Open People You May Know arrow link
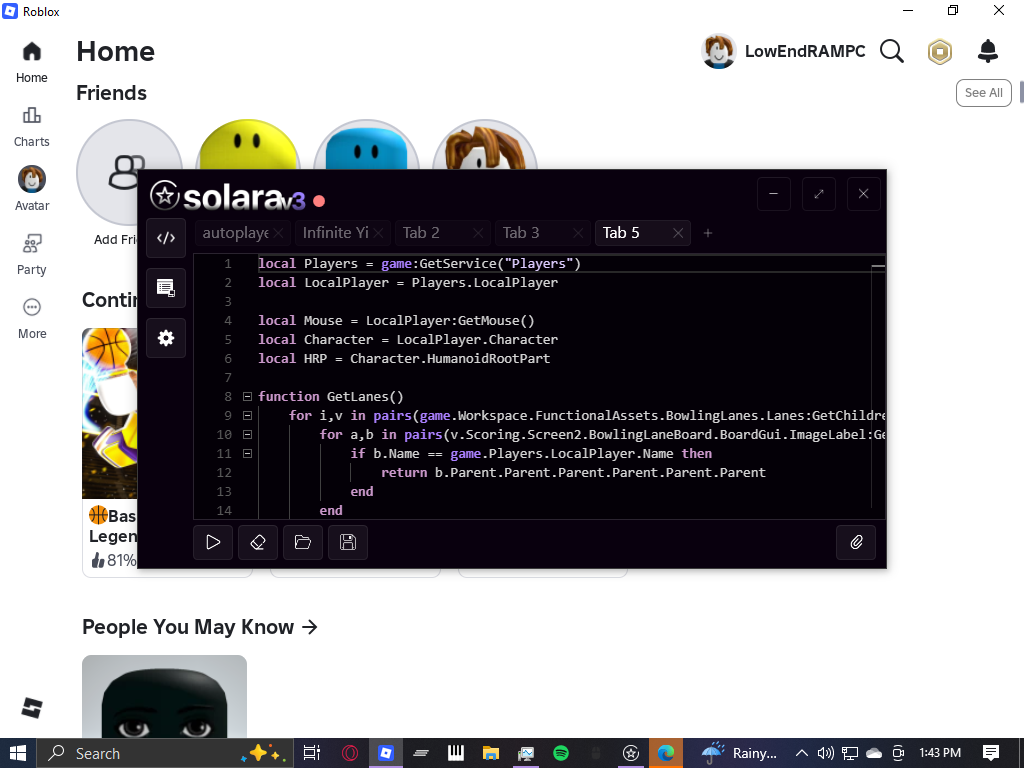Image resolution: width=1024 pixels, height=768 pixels. 310,627
